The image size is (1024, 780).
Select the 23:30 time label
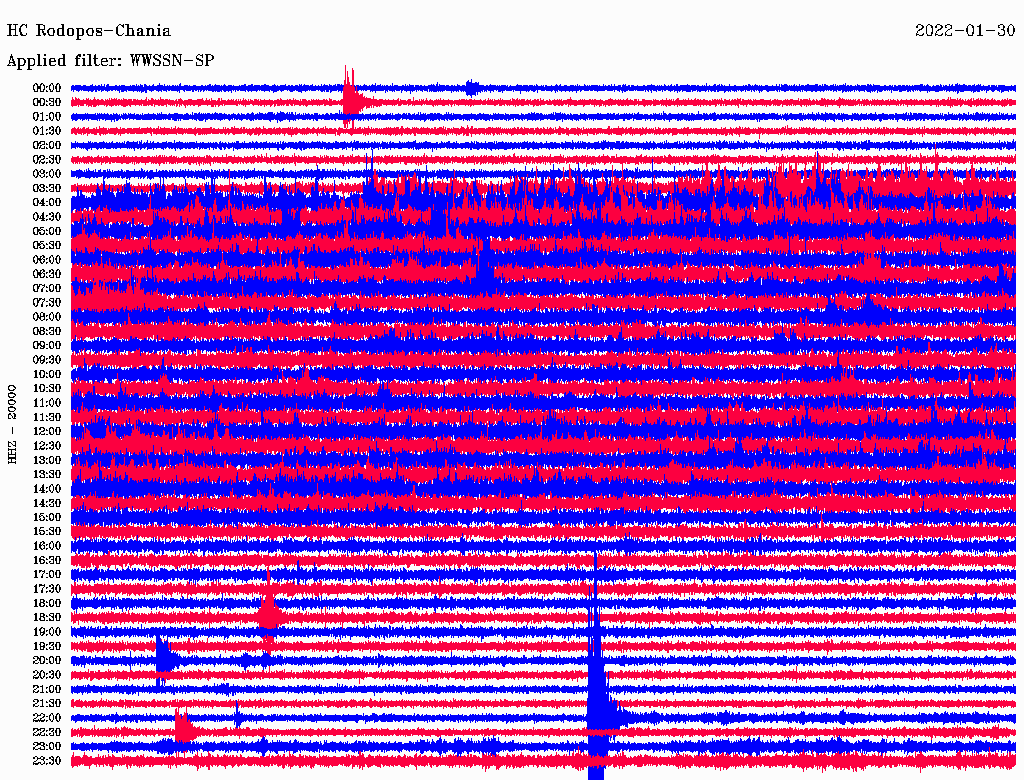point(46,761)
